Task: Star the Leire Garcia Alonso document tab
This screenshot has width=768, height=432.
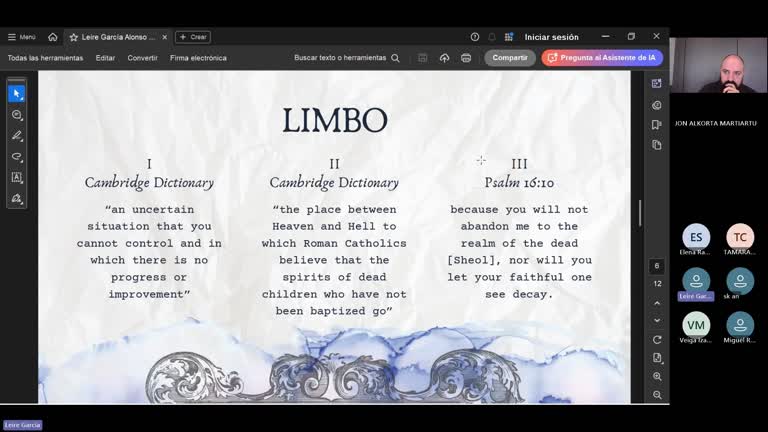Action: (x=74, y=37)
